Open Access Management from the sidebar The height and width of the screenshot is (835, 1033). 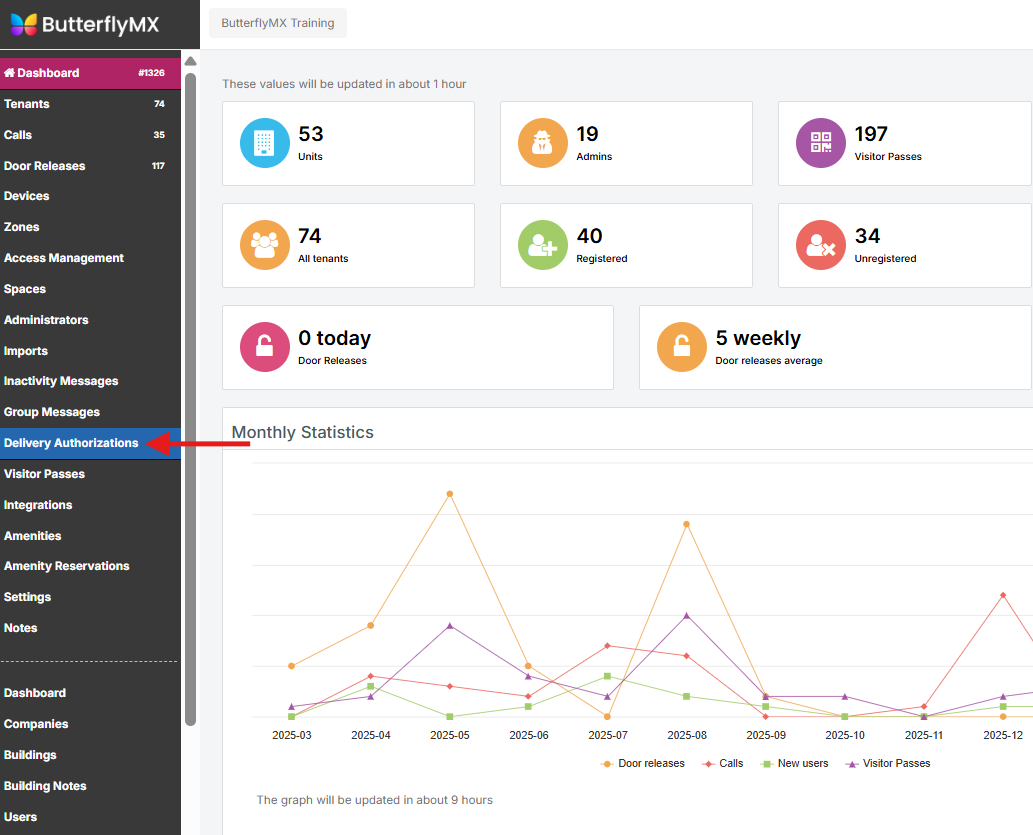64,258
